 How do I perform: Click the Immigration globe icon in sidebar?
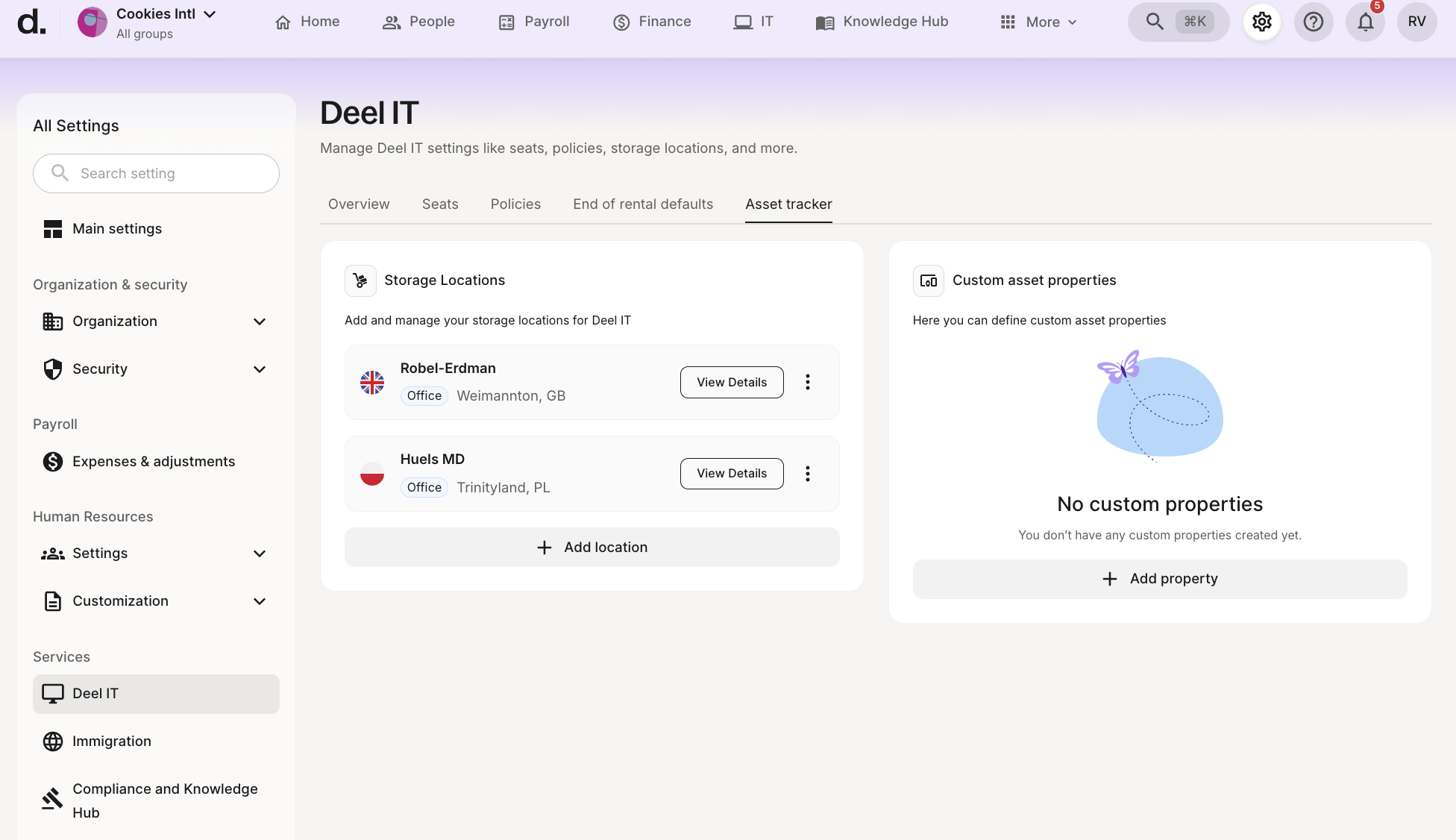point(53,741)
